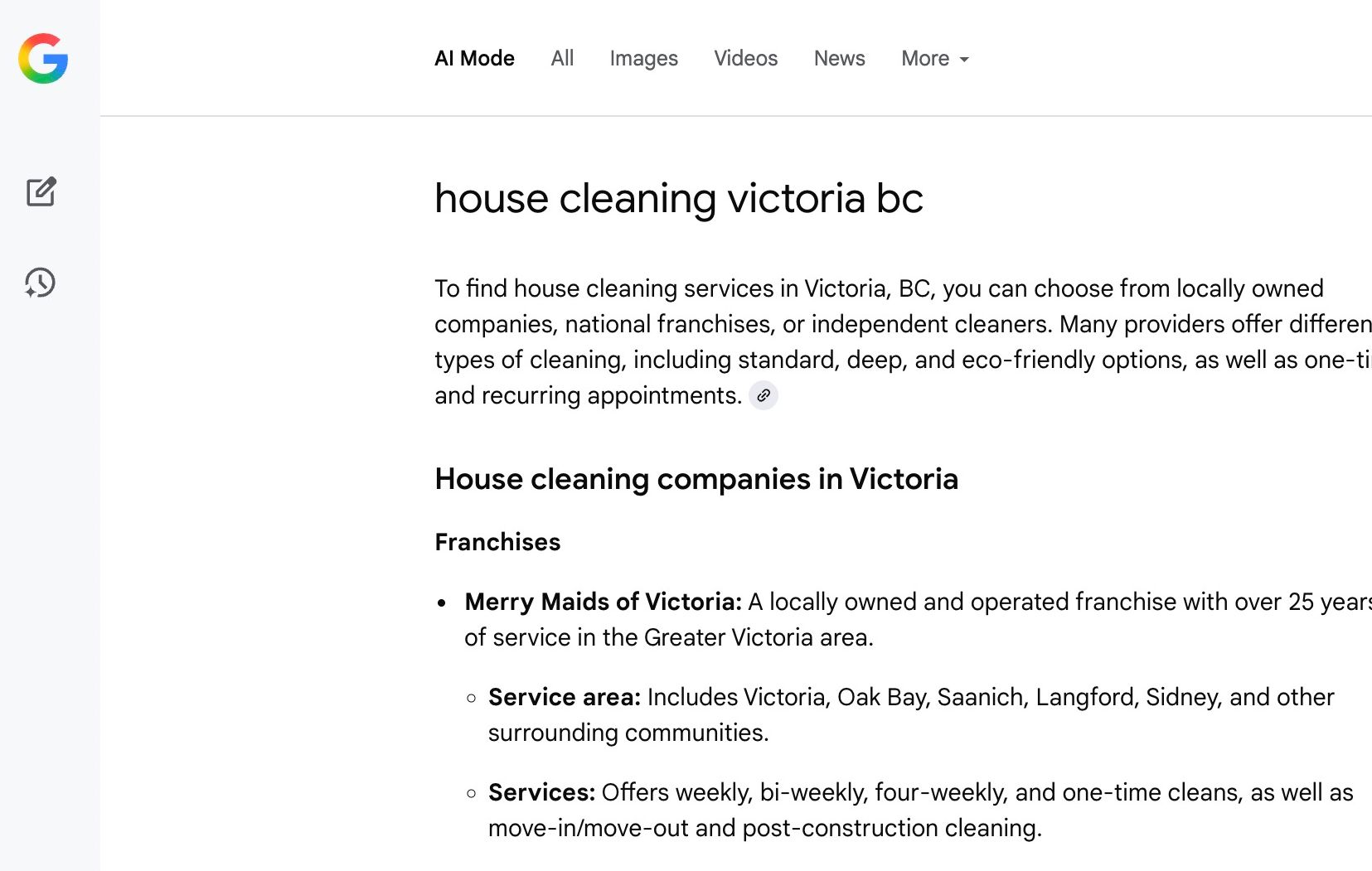Expand the More dropdown arrow

964,60
